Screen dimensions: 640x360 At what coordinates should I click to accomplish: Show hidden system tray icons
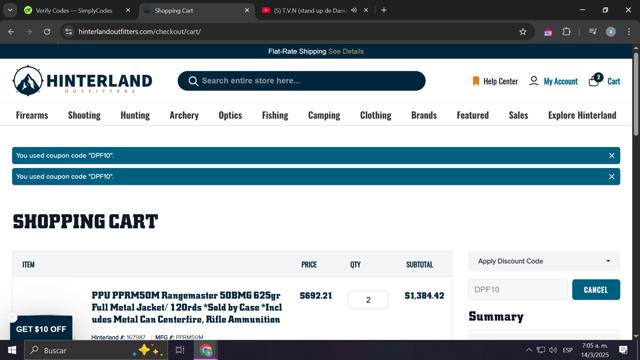click(x=529, y=350)
